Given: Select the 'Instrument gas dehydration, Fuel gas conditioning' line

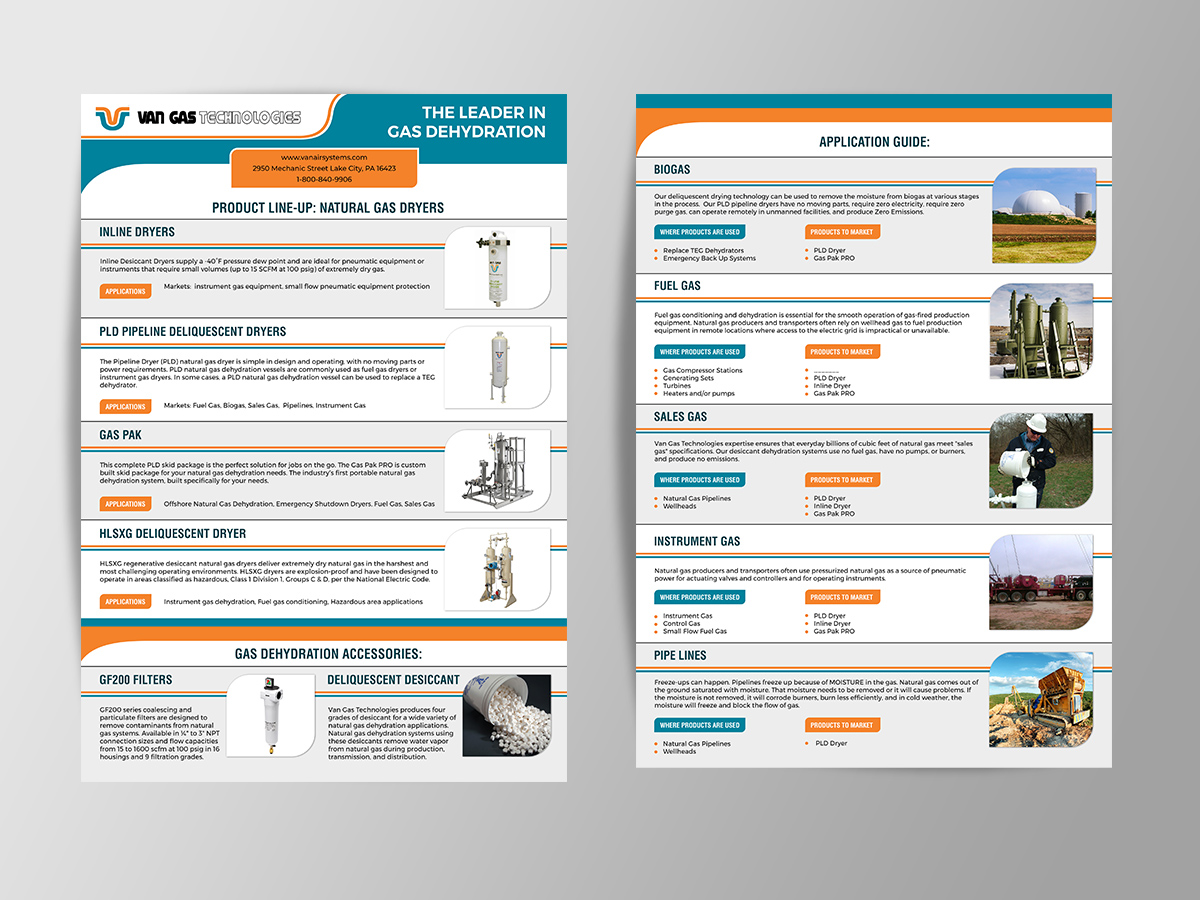Looking at the screenshot, I should point(293,602).
